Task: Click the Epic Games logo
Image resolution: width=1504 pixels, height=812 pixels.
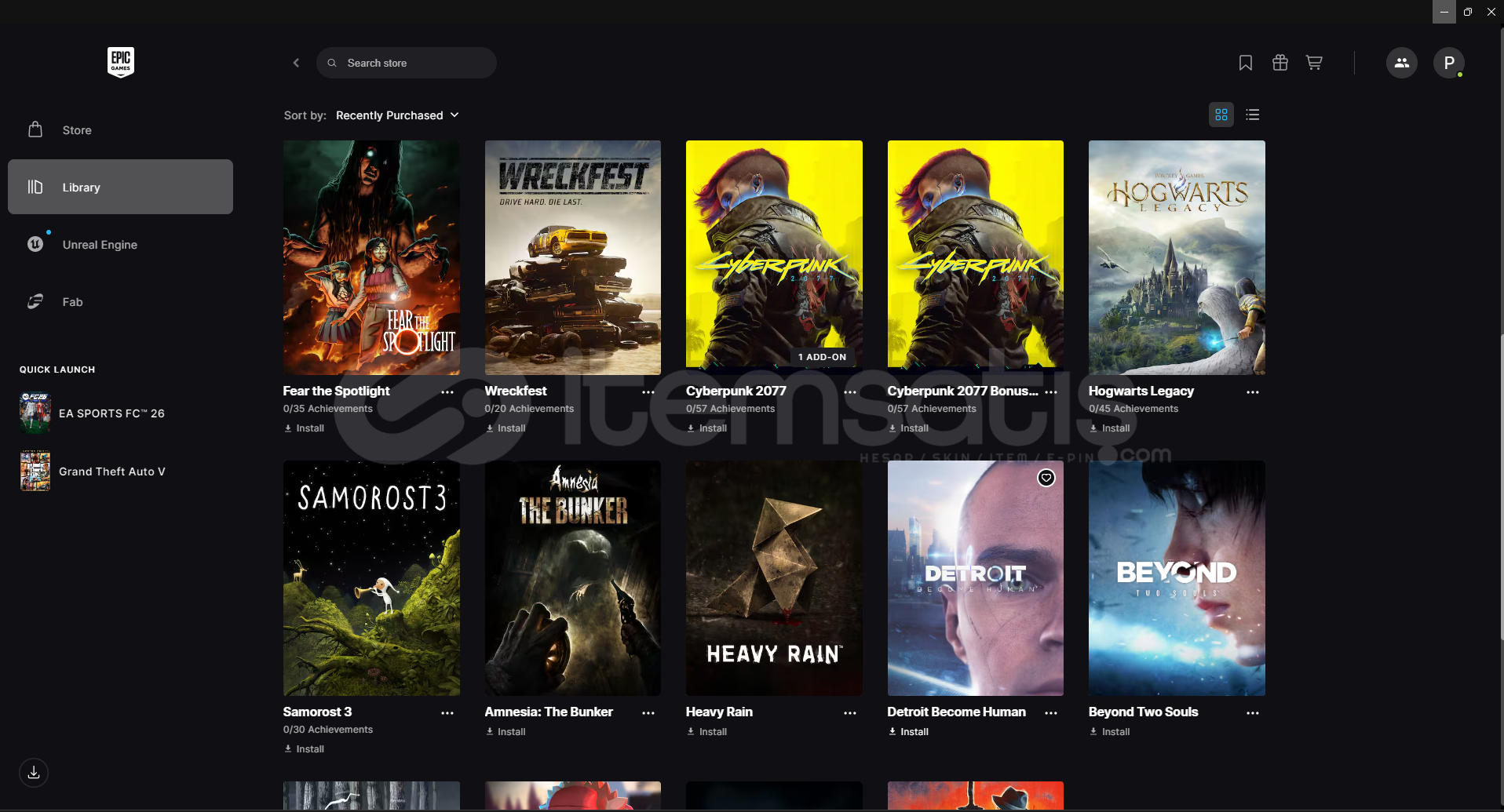Action: coord(121,62)
